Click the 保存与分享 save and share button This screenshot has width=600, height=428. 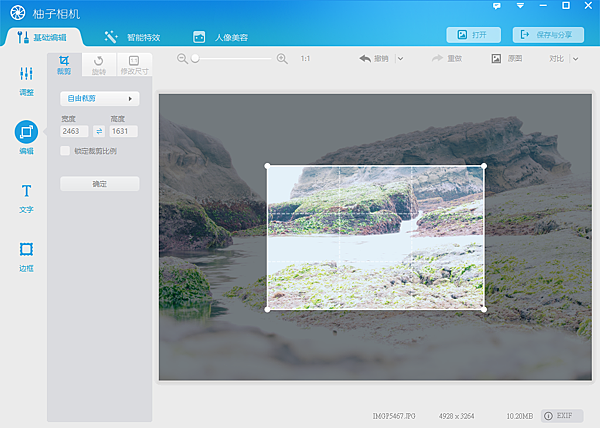548,35
